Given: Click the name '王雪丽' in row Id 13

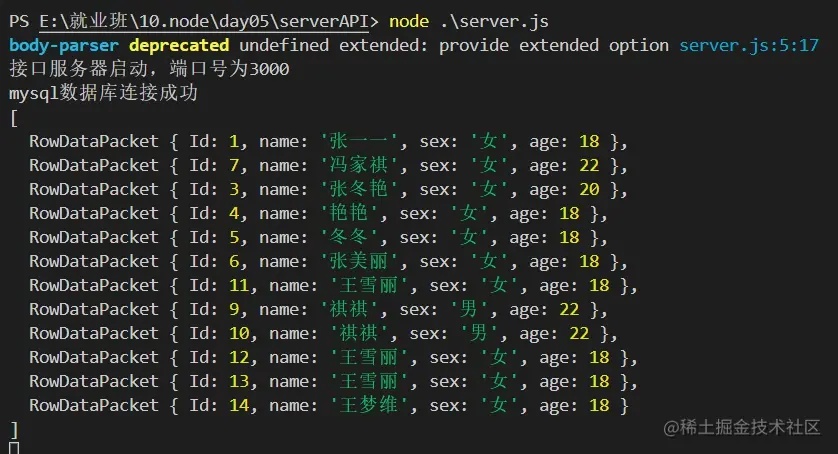Looking at the screenshot, I should coord(369,382).
